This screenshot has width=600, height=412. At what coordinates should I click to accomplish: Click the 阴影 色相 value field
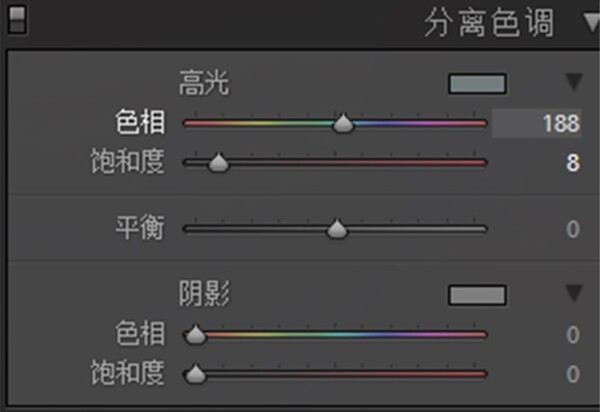click(x=572, y=335)
